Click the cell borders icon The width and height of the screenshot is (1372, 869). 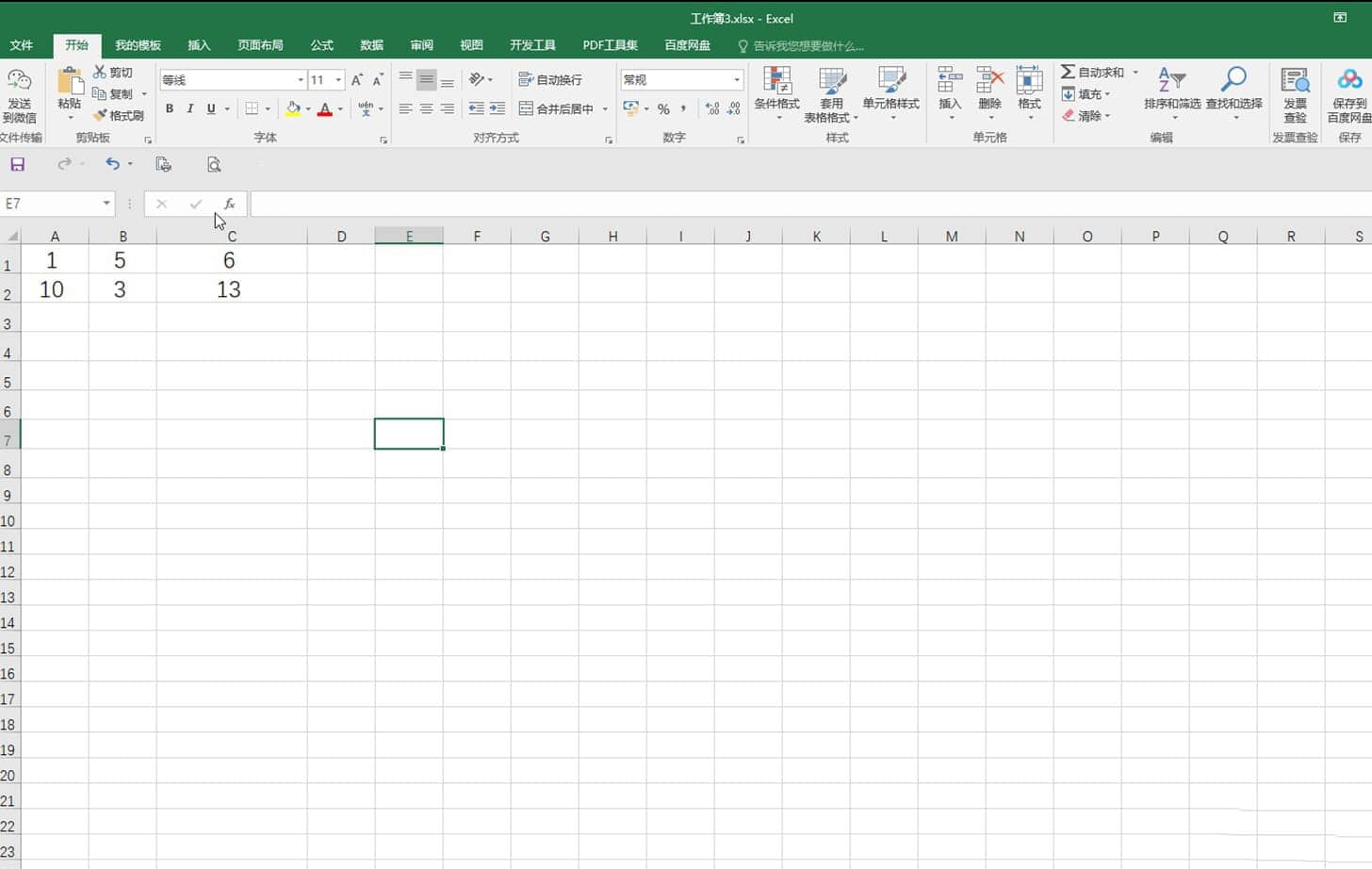pos(252,108)
